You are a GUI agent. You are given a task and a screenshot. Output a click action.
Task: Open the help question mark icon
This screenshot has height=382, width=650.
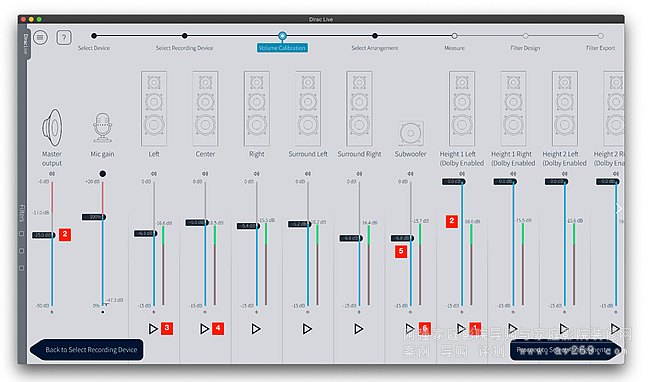click(63, 38)
